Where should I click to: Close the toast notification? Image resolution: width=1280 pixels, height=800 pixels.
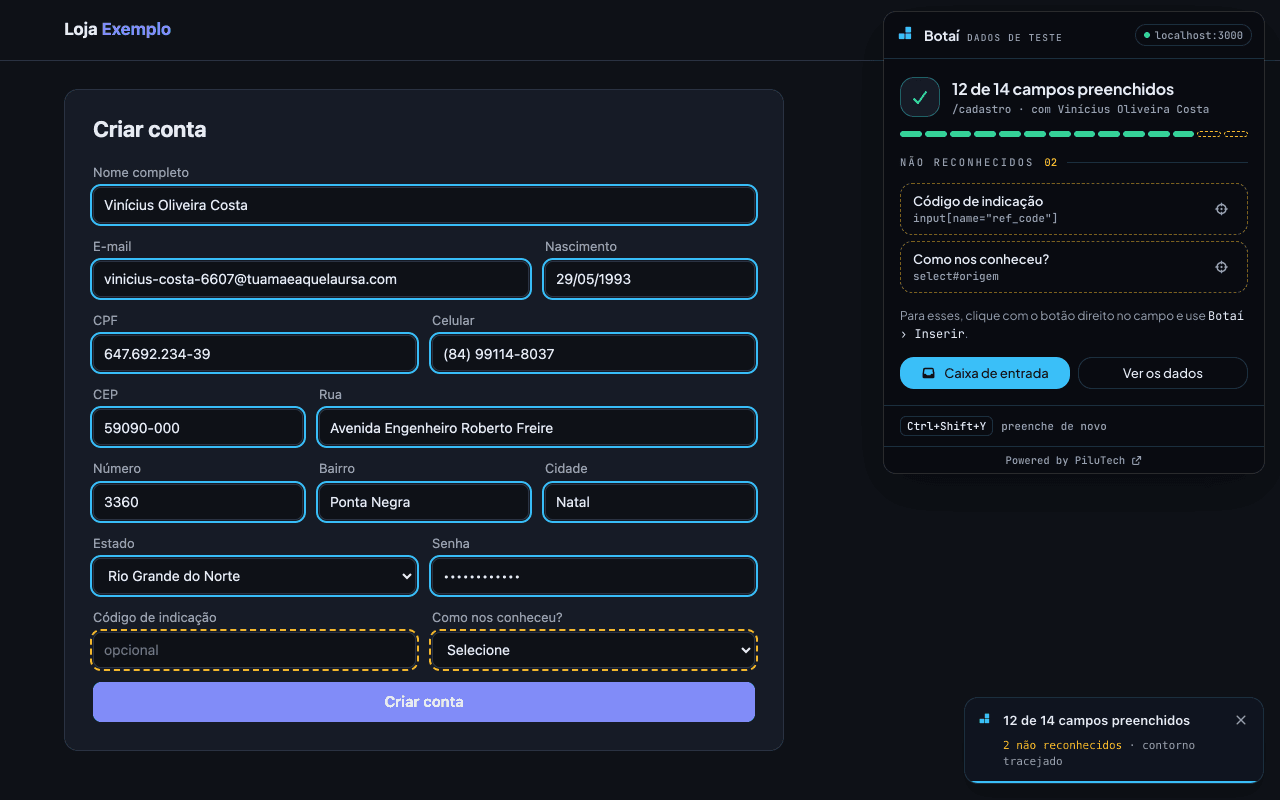pyautogui.click(x=1241, y=720)
